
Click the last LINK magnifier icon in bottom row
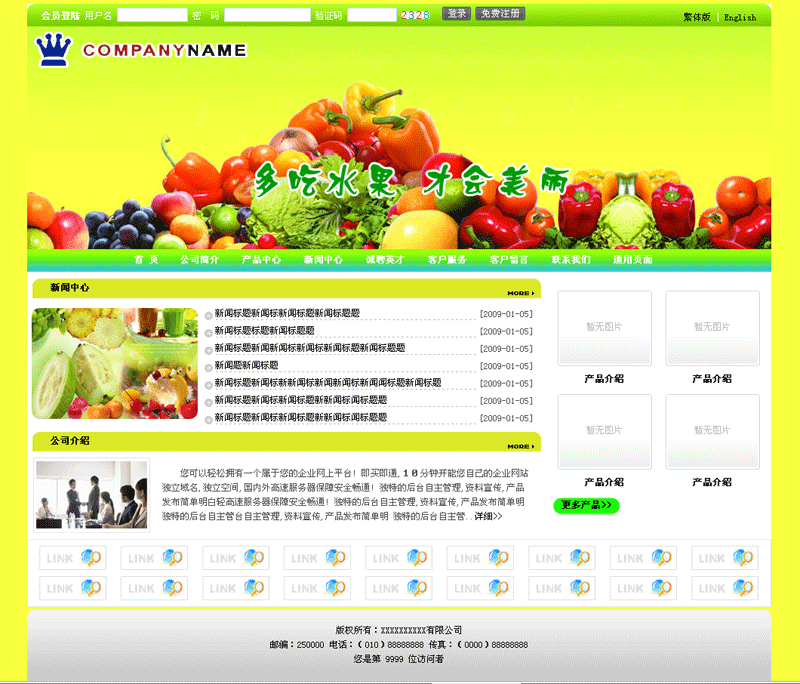click(x=743, y=588)
